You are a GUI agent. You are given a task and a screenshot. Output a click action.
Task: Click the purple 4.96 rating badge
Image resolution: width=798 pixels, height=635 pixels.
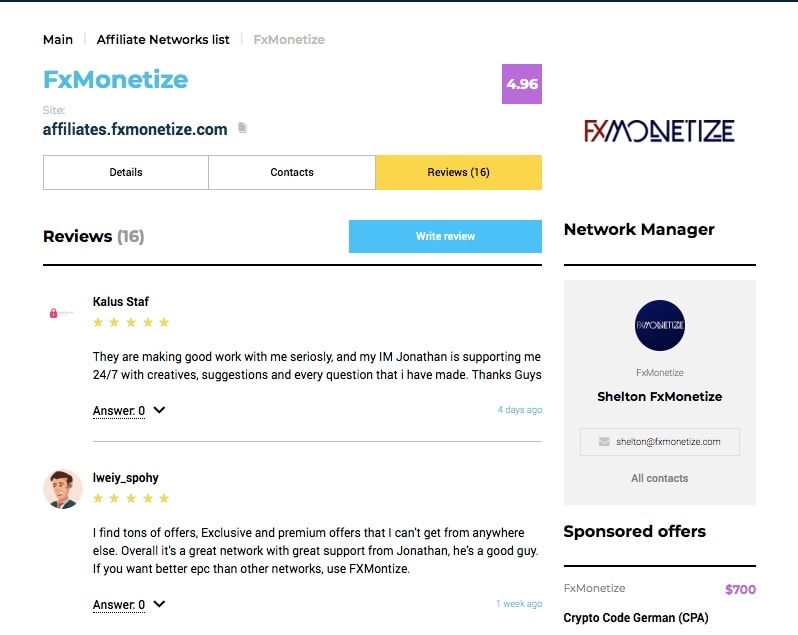[x=522, y=84]
